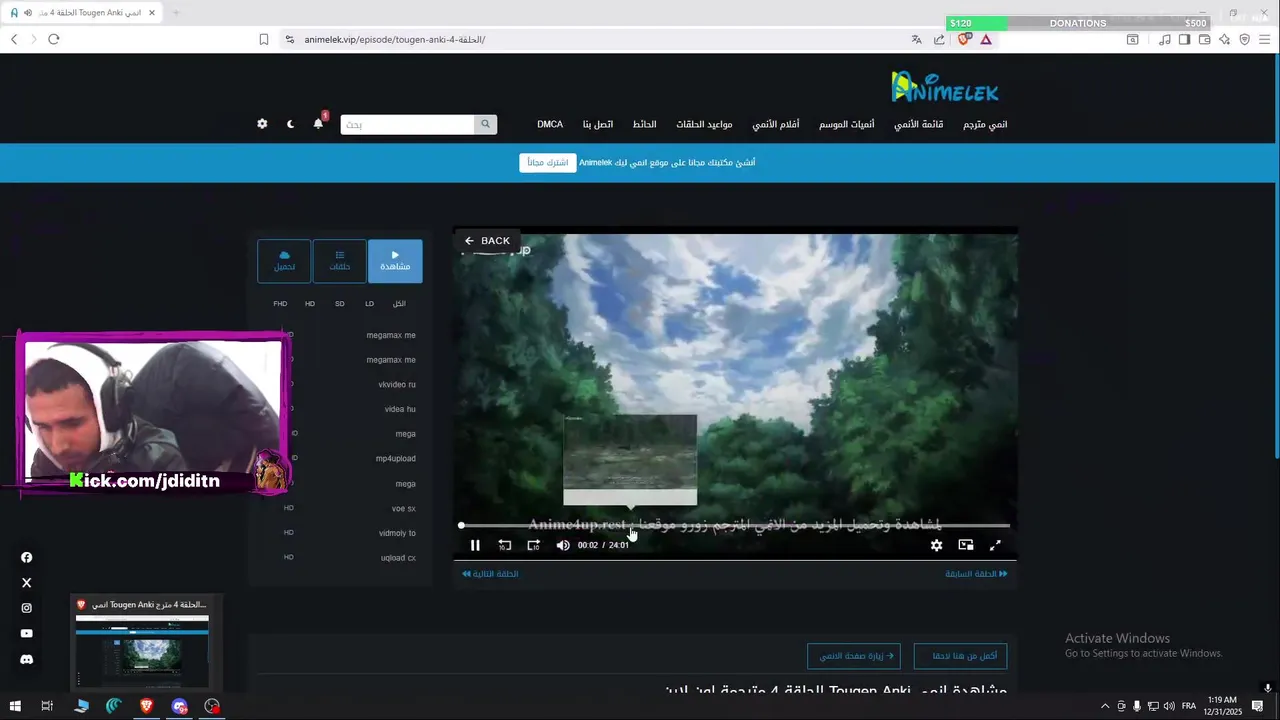Screen dimensions: 1280x720
Task: Click the search magnifier button
Action: (485, 124)
